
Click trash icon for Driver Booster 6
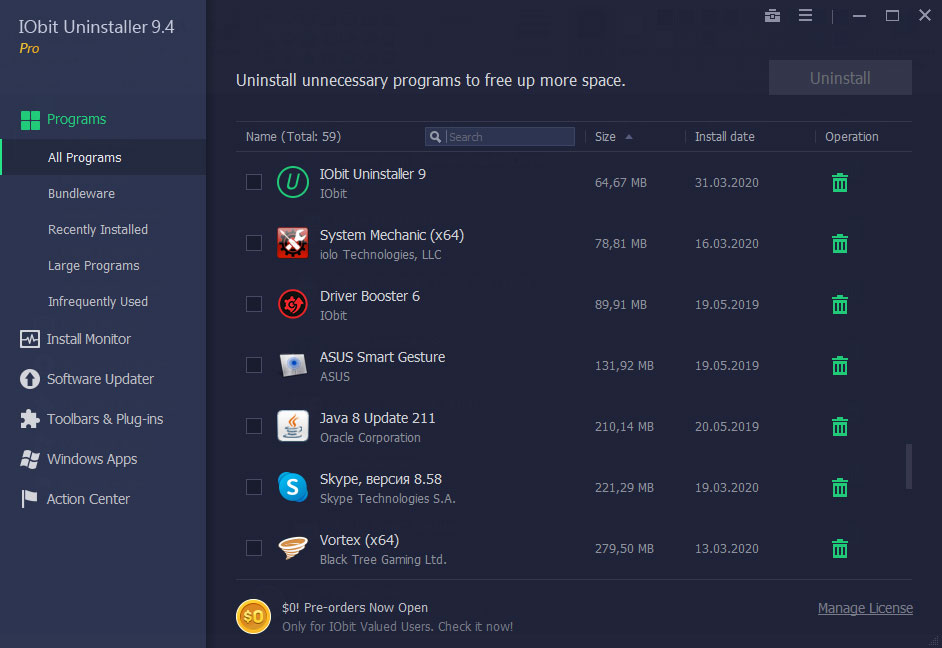[x=840, y=304]
